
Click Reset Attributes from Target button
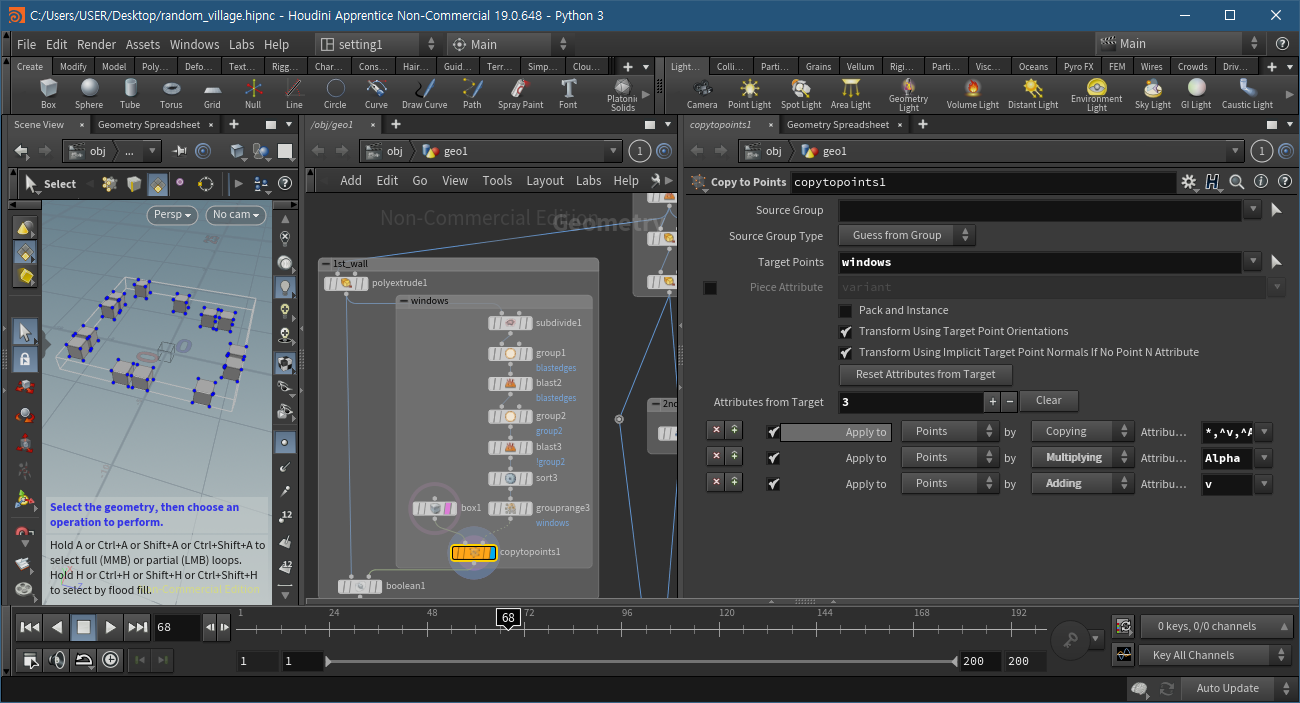point(926,374)
